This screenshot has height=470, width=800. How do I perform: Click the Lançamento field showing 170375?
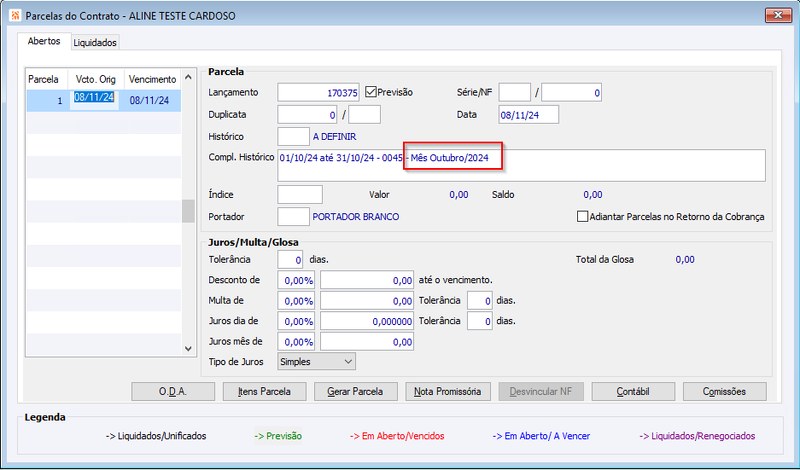318,93
